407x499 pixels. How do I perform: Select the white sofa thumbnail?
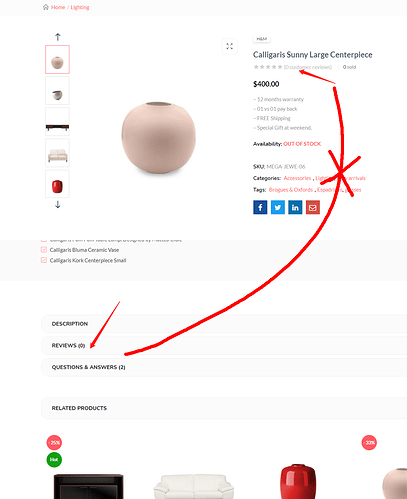[57, 153]
